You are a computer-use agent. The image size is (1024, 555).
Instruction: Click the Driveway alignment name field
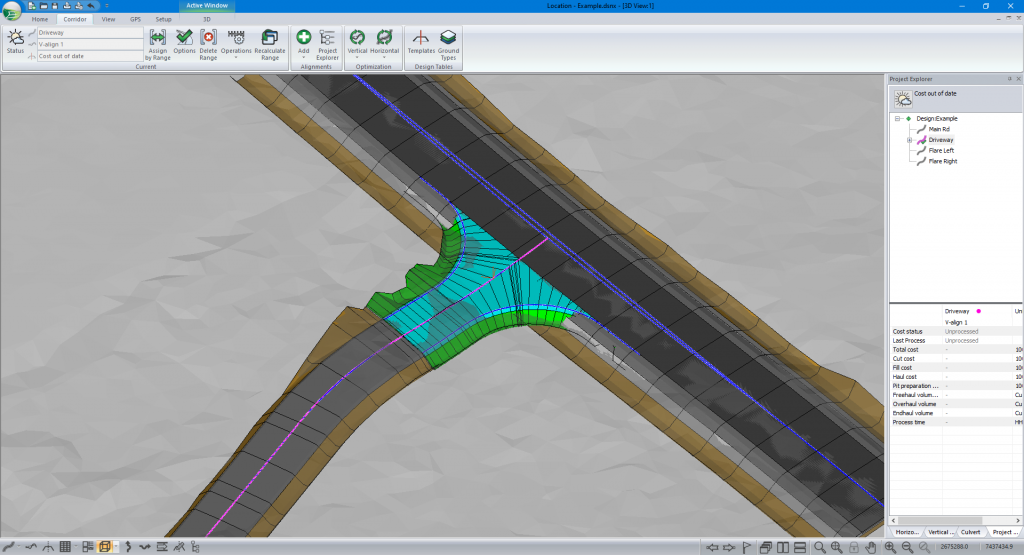[90, 32]
